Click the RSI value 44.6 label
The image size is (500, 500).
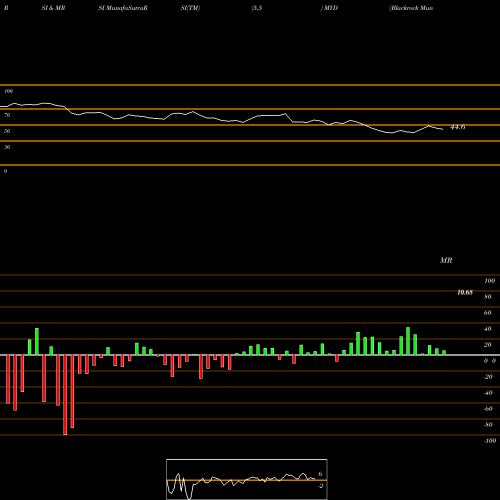[457, 127]
